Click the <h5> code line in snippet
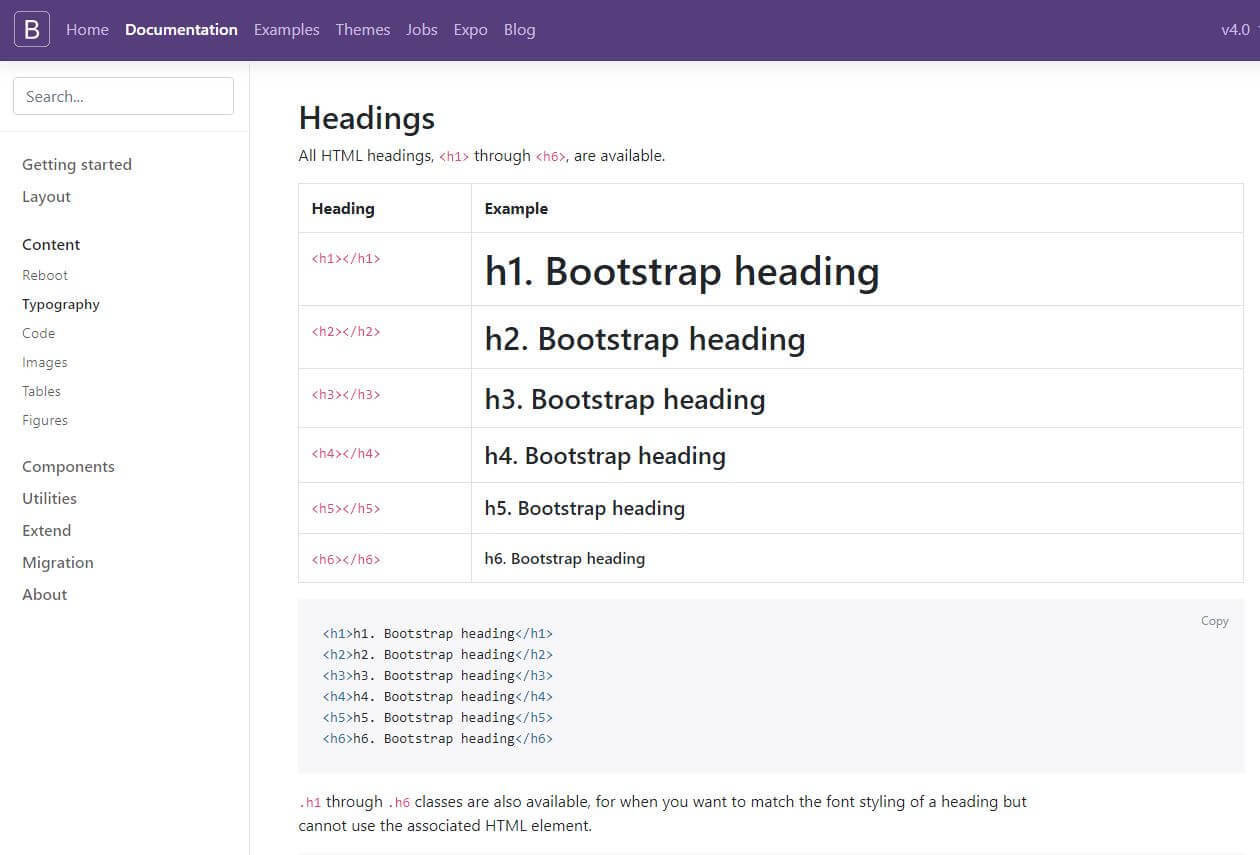Viewport: 1260px width, 855px height. (x=437, y=717)
